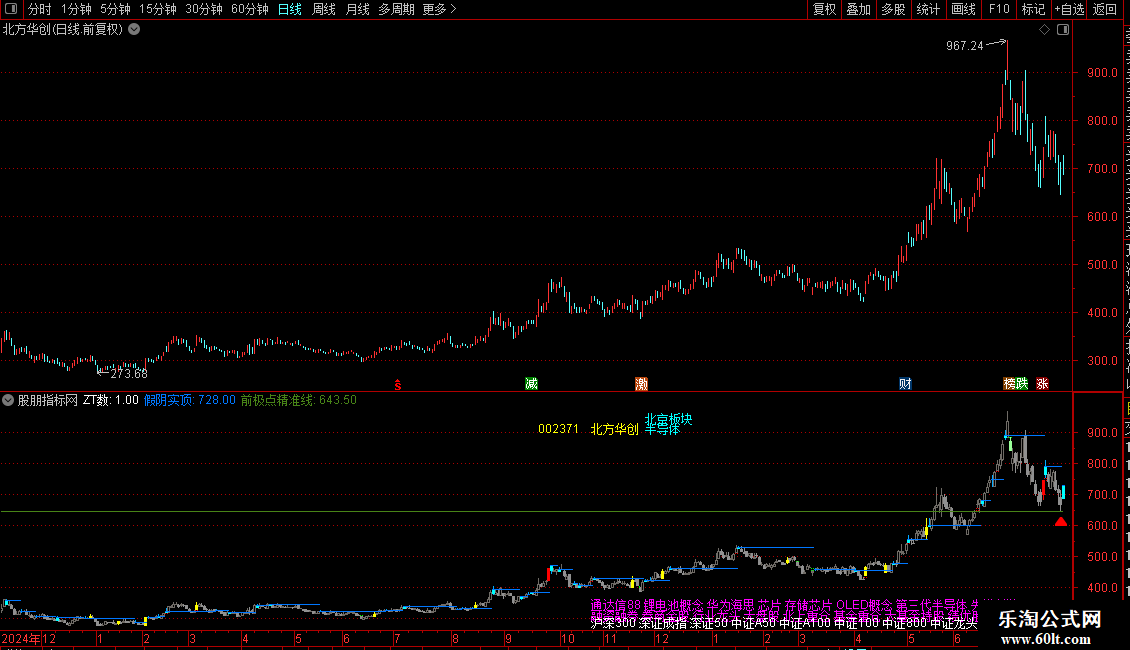Switch to 分时 intraday view
This screenshot has width=1130, height=650.
[x=40, y=9]
